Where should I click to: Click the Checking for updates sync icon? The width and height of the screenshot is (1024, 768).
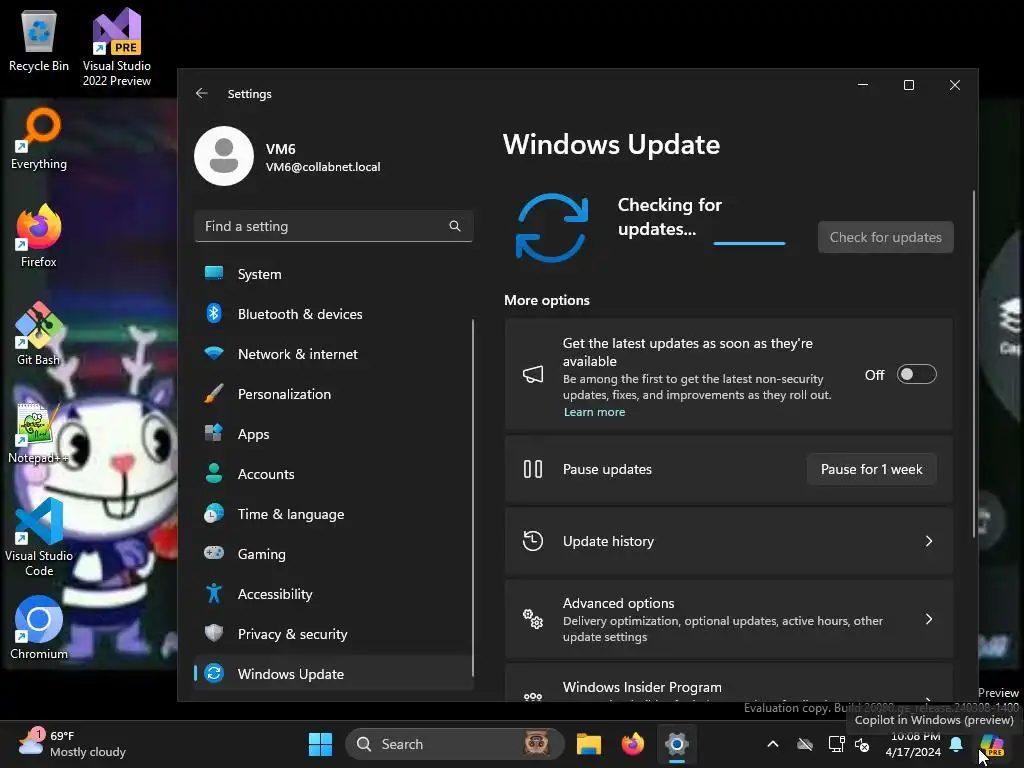(552, 227)
